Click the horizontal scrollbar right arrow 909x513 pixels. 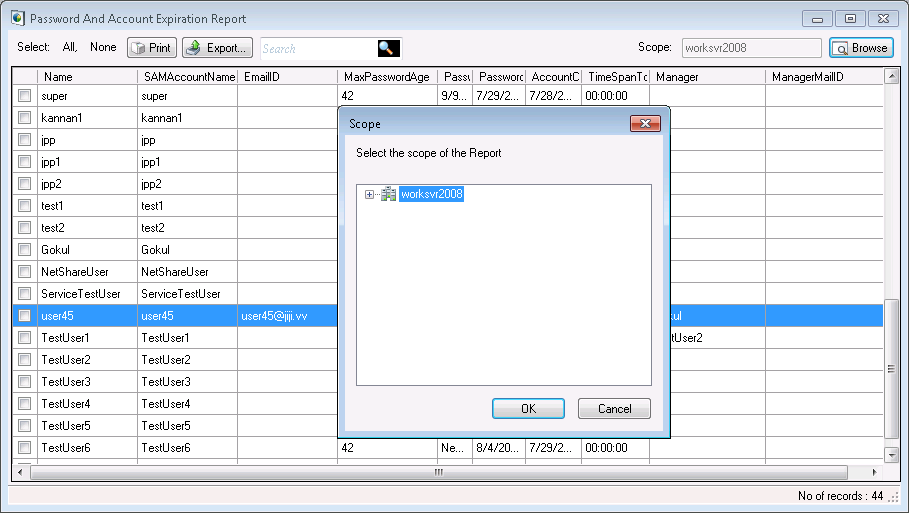click(x=875, y=472)
